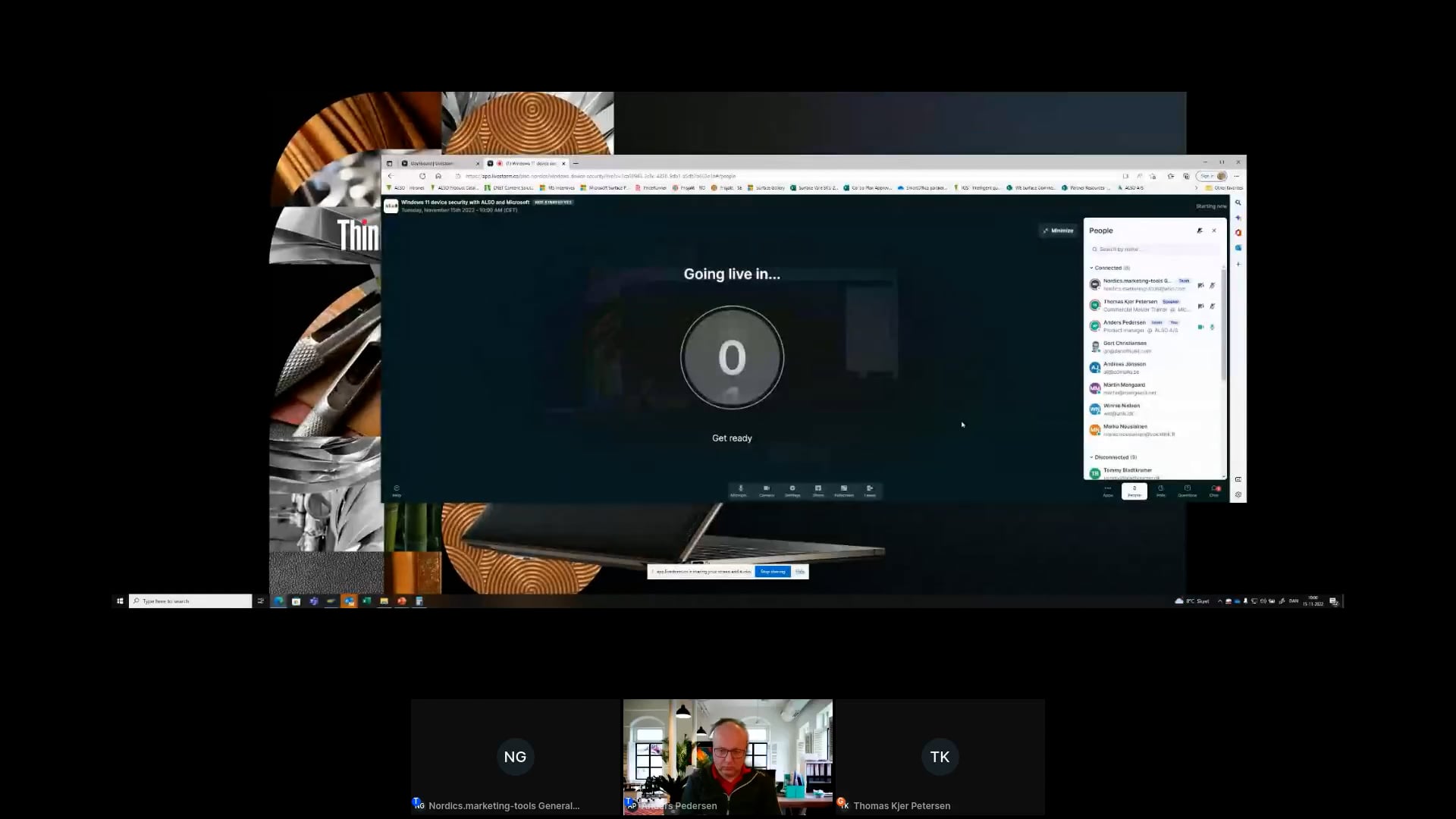This screenshot has height=819, width=1456.
Task: Open the Surface Gallery bookmark
Action: coord(767,187)
